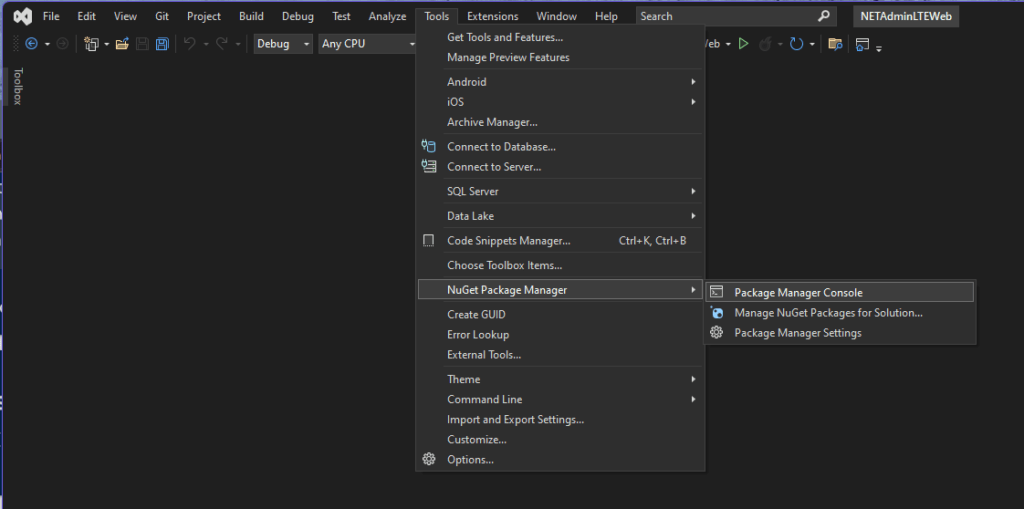1024x509 pixels.
Task: Close the open Tools menu
Action: [436, 16]
